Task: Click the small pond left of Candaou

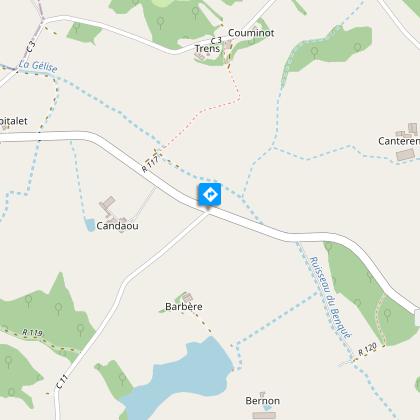Action: pyautogui.click(x=90, y=224)
